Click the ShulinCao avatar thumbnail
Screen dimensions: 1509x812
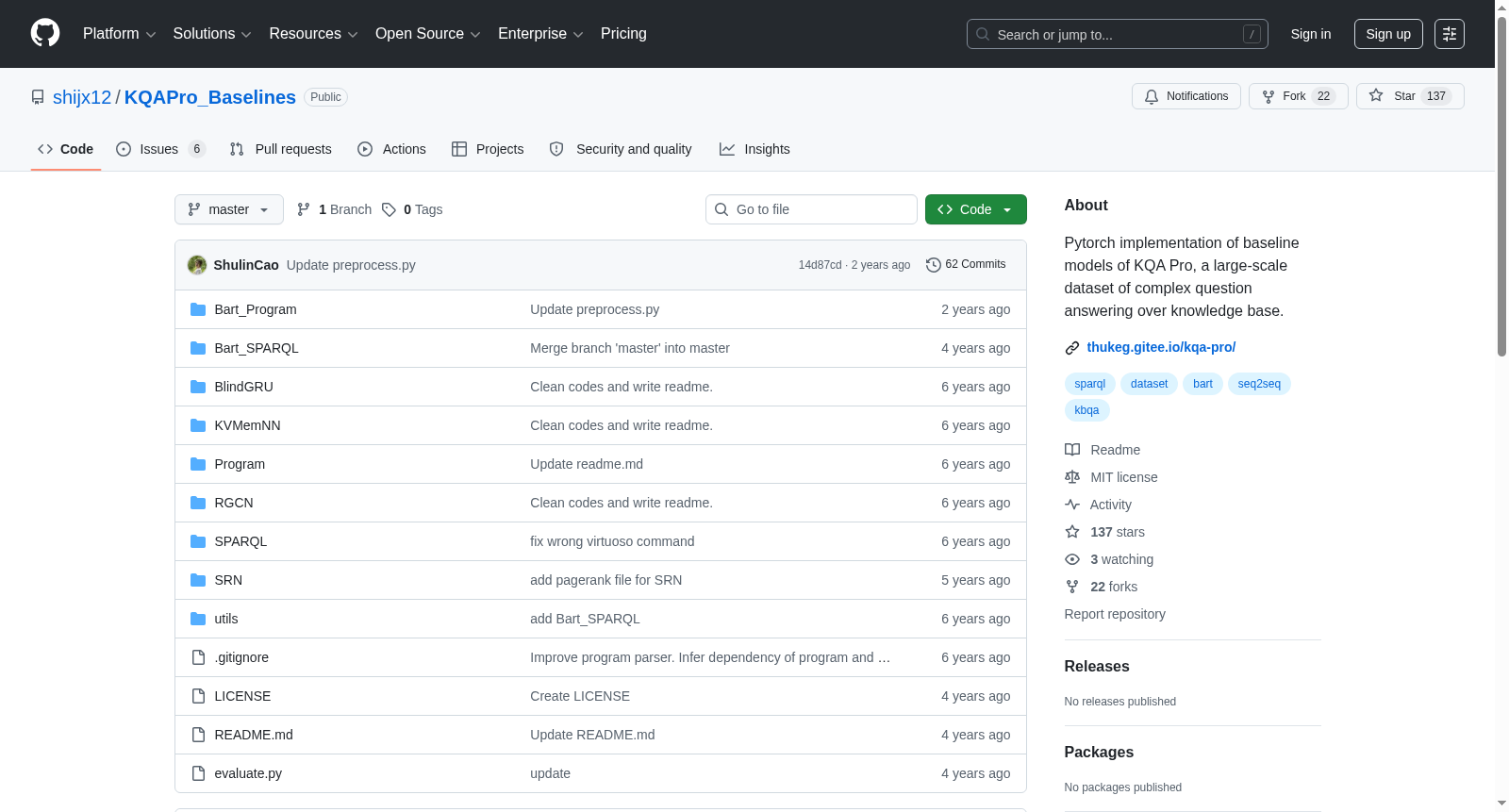(x=197, y=265)
